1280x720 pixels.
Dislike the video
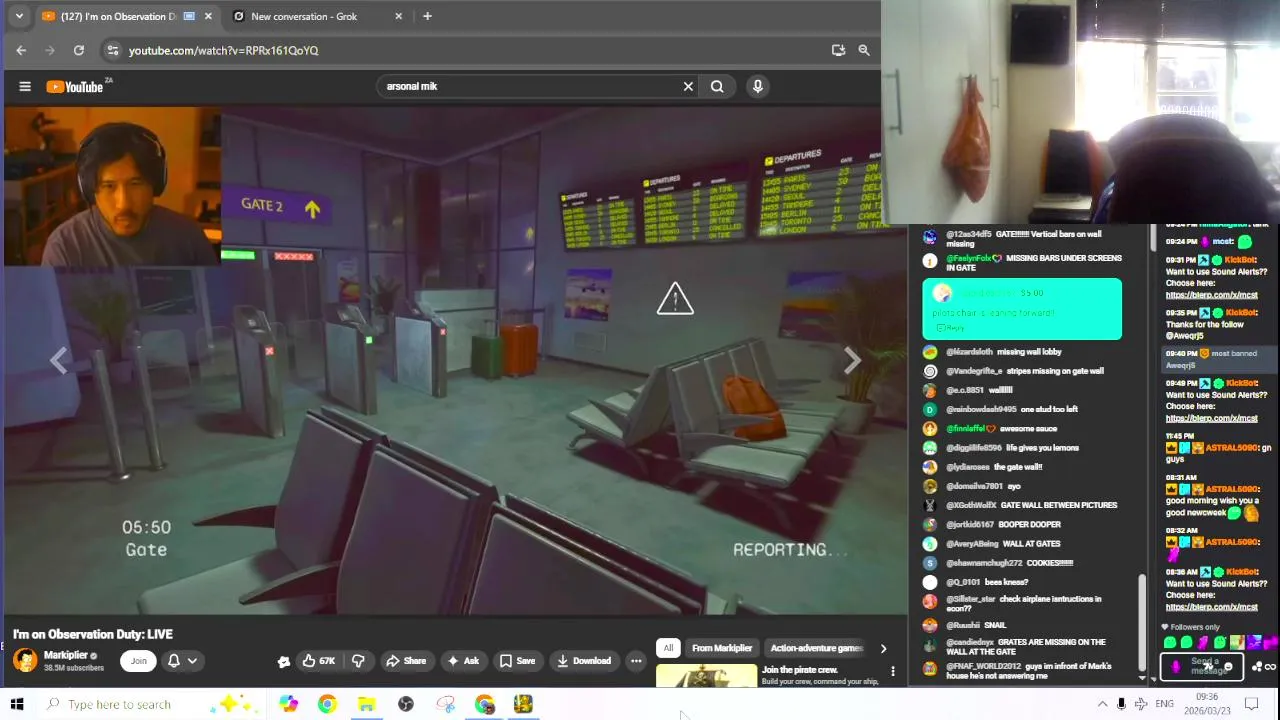point(358,660)
